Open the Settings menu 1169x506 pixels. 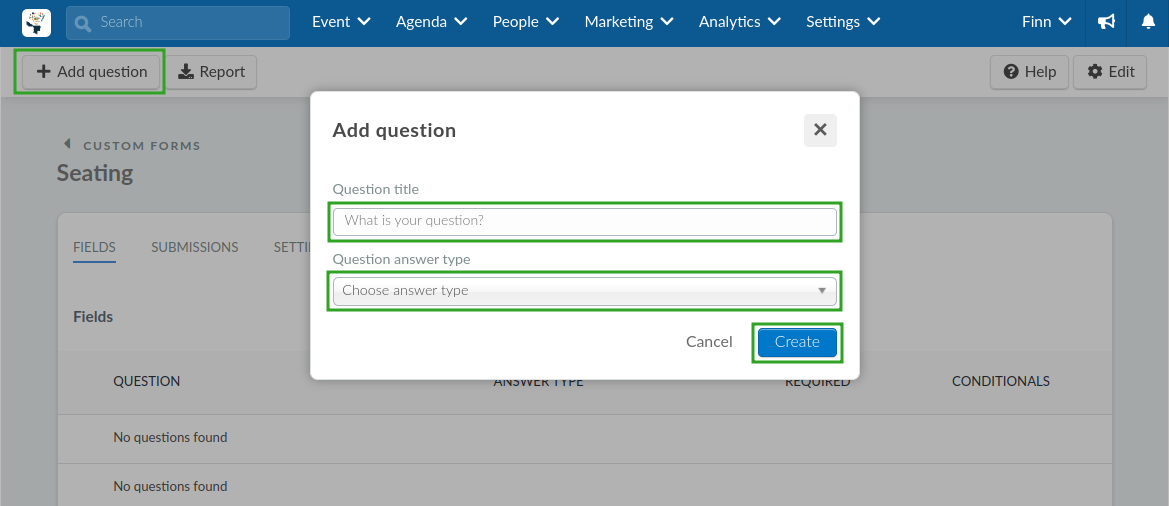point(843,22)
